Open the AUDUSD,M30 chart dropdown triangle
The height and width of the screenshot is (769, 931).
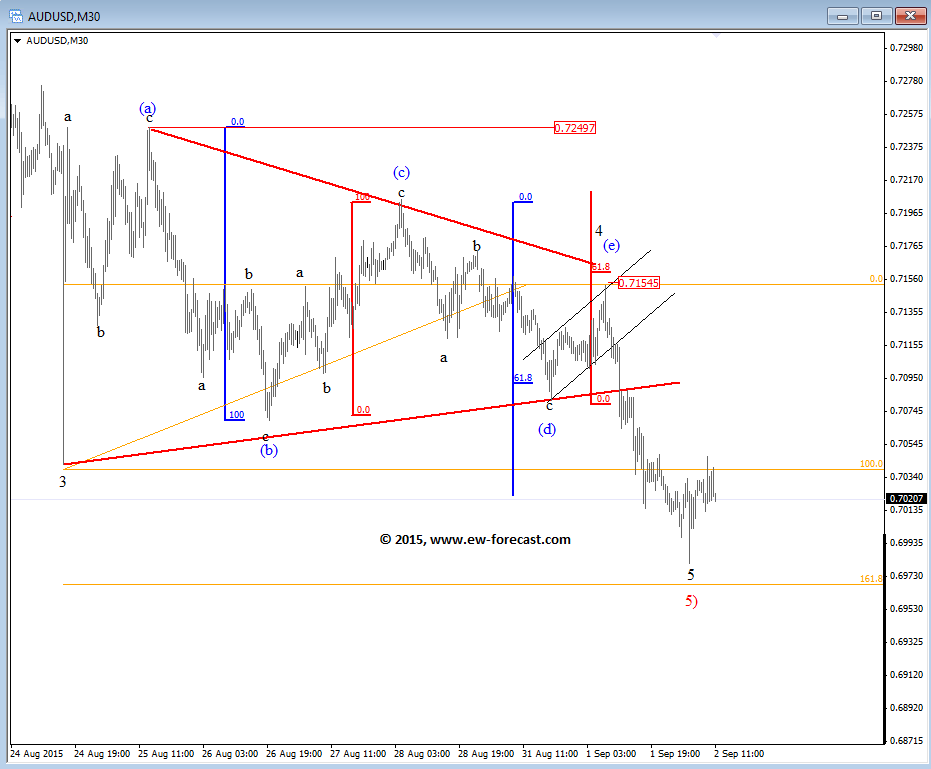point(17,39)
